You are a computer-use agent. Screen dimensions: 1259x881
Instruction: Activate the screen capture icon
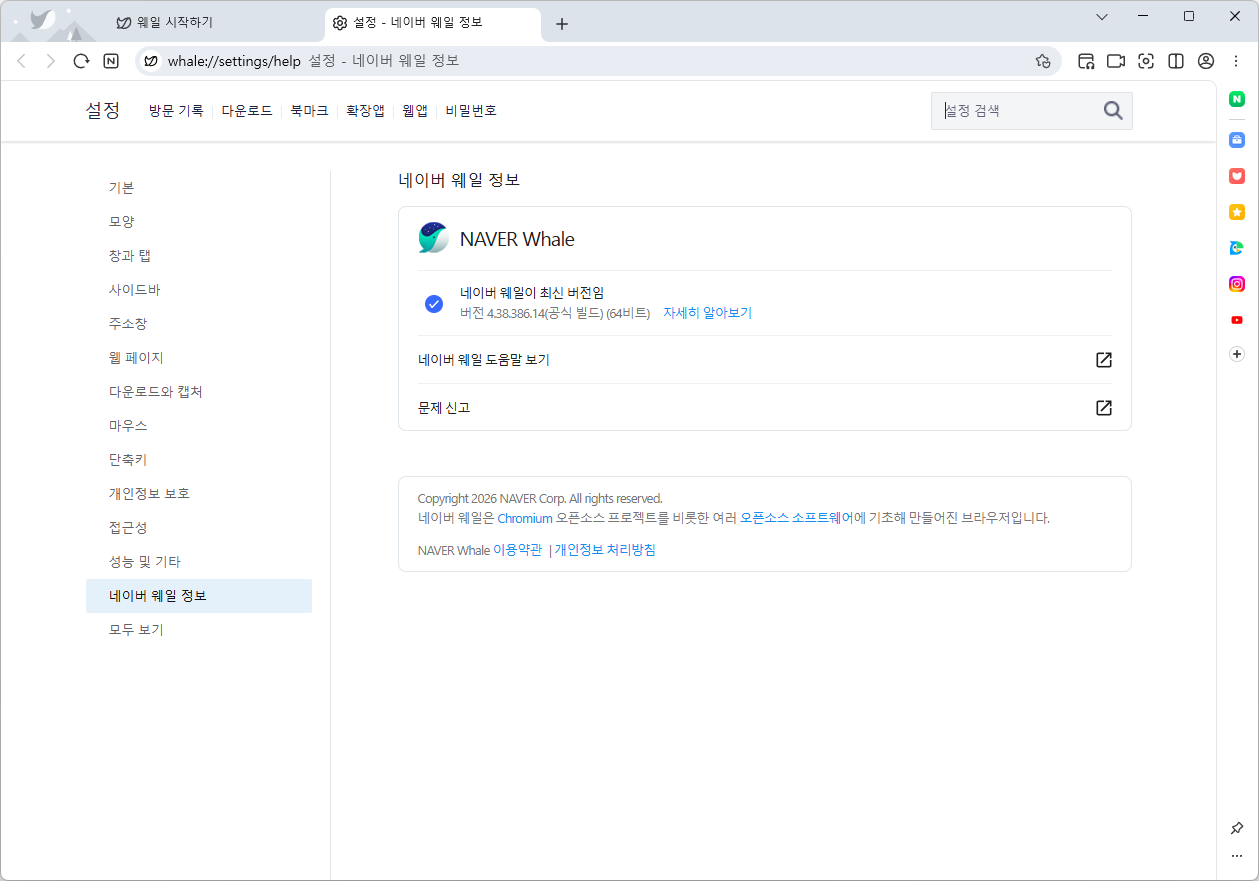pos(1146,61)
